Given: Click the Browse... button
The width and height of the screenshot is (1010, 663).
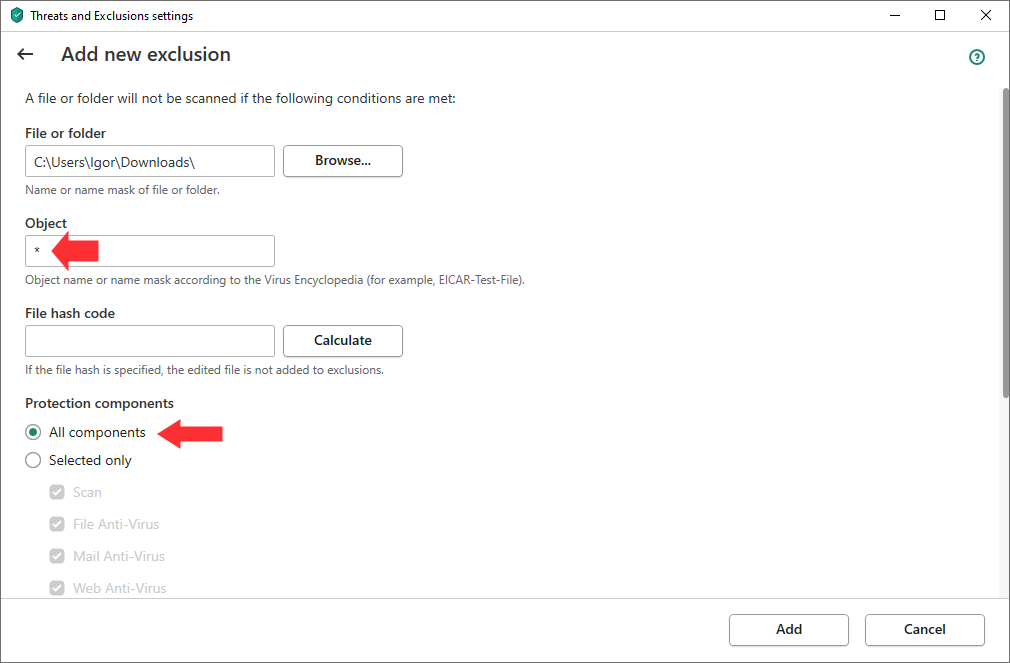Looking at the screenshot, I should tap(343, 161).
